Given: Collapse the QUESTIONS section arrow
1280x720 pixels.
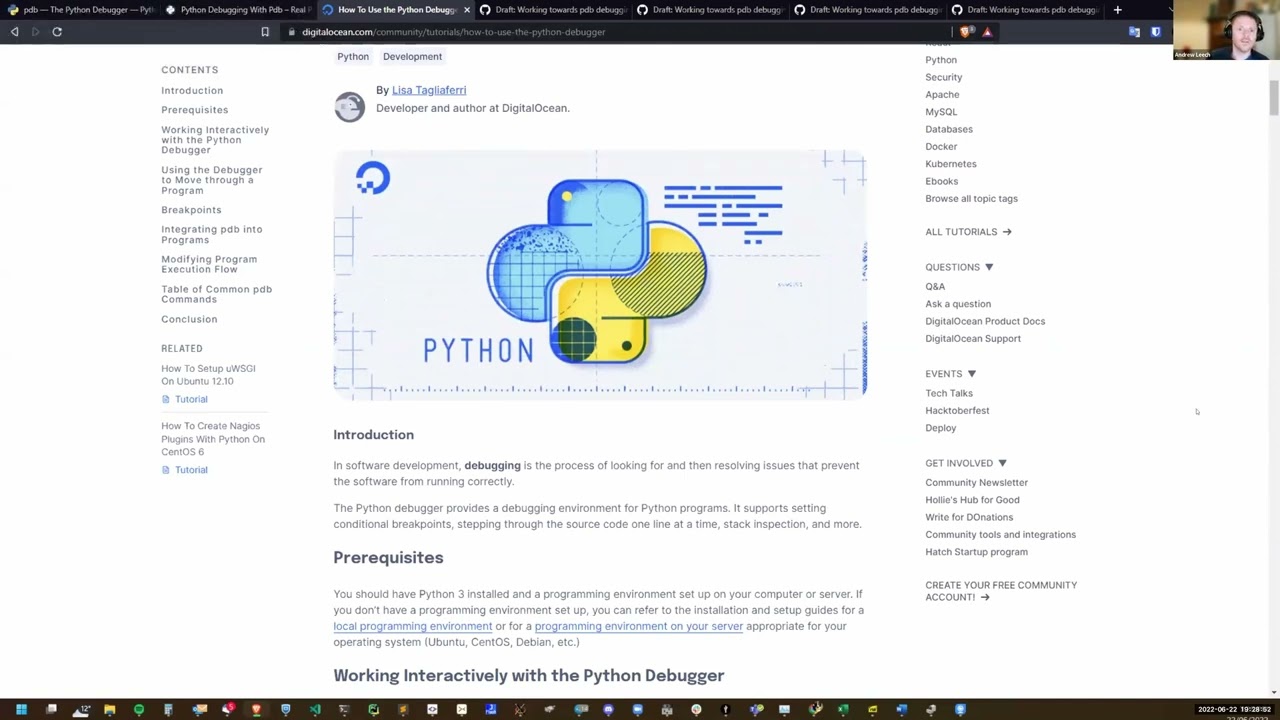Looking at the screenshot, I should click(989, 267).
